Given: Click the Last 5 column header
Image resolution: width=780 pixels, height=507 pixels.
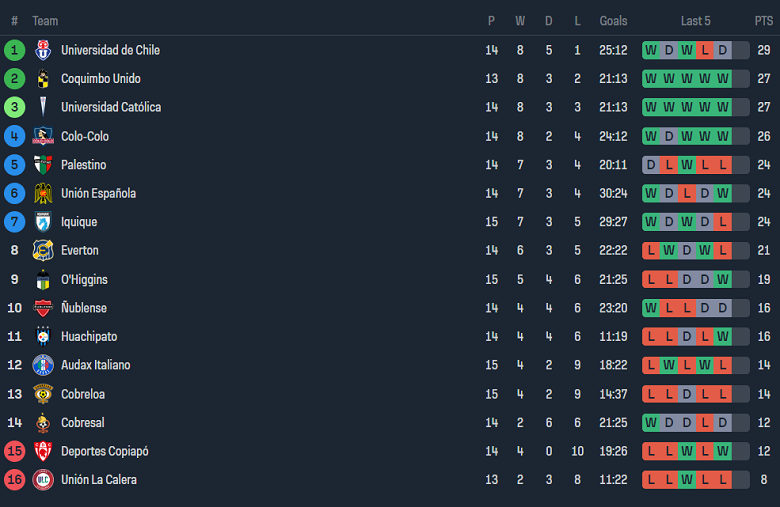Looking at the screenshot, I should 695,21.
